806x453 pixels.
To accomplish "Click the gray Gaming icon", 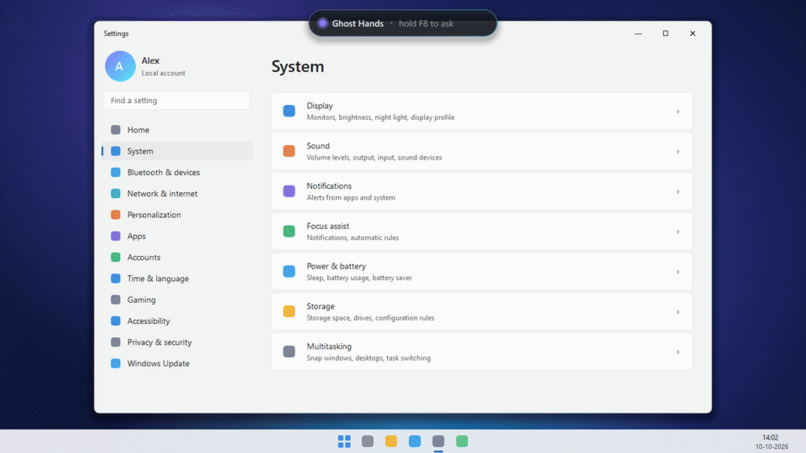I will [x=116, y=299].
